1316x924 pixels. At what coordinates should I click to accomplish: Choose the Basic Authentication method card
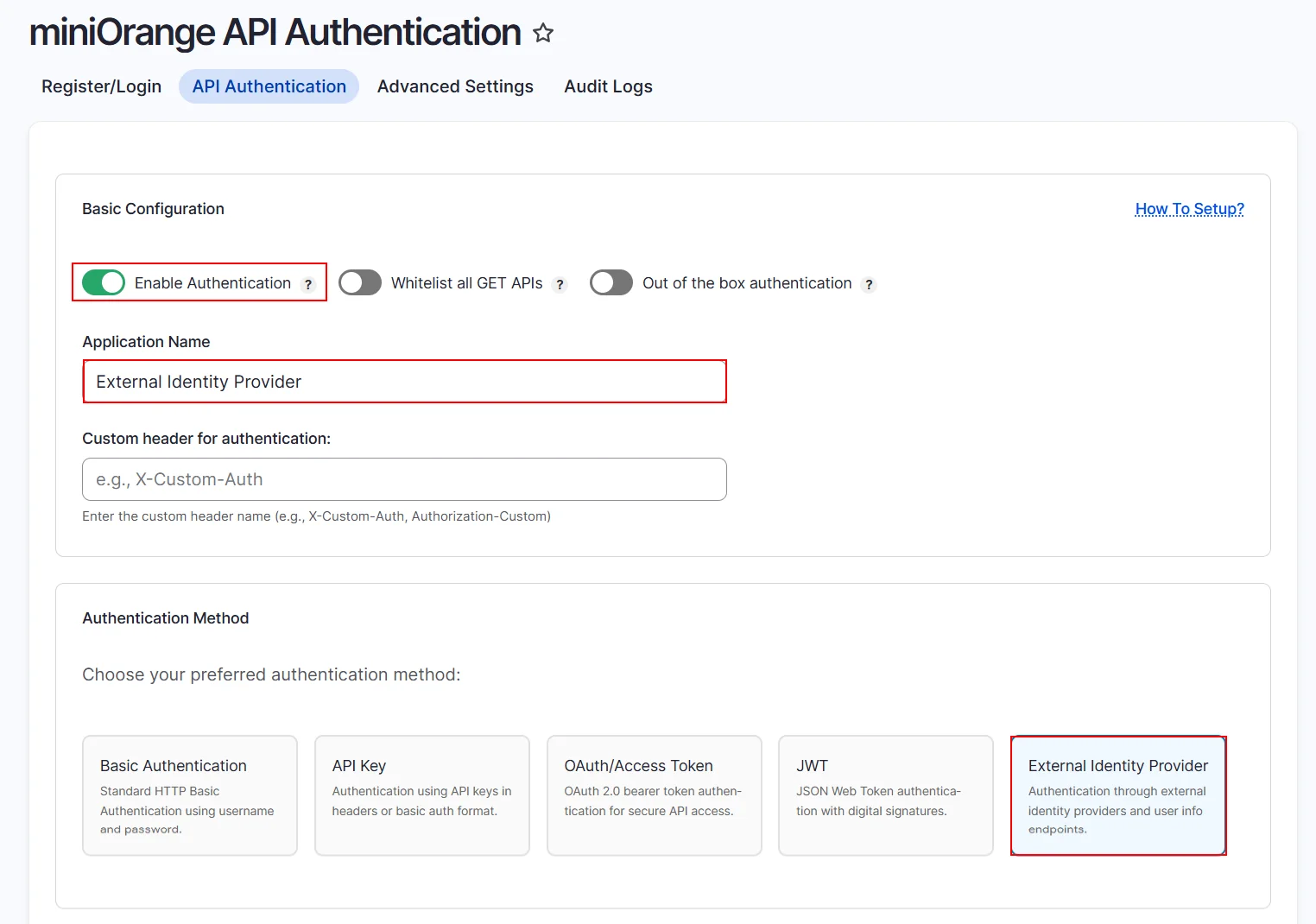(190, 795)
